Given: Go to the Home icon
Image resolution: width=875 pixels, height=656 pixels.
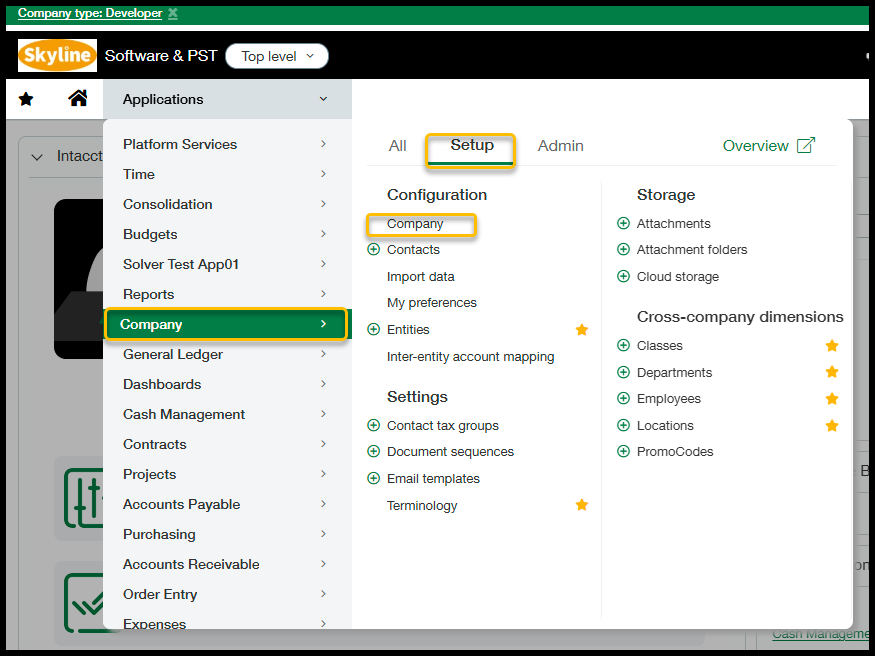Looking at the screenshot, I should (77, 98).
